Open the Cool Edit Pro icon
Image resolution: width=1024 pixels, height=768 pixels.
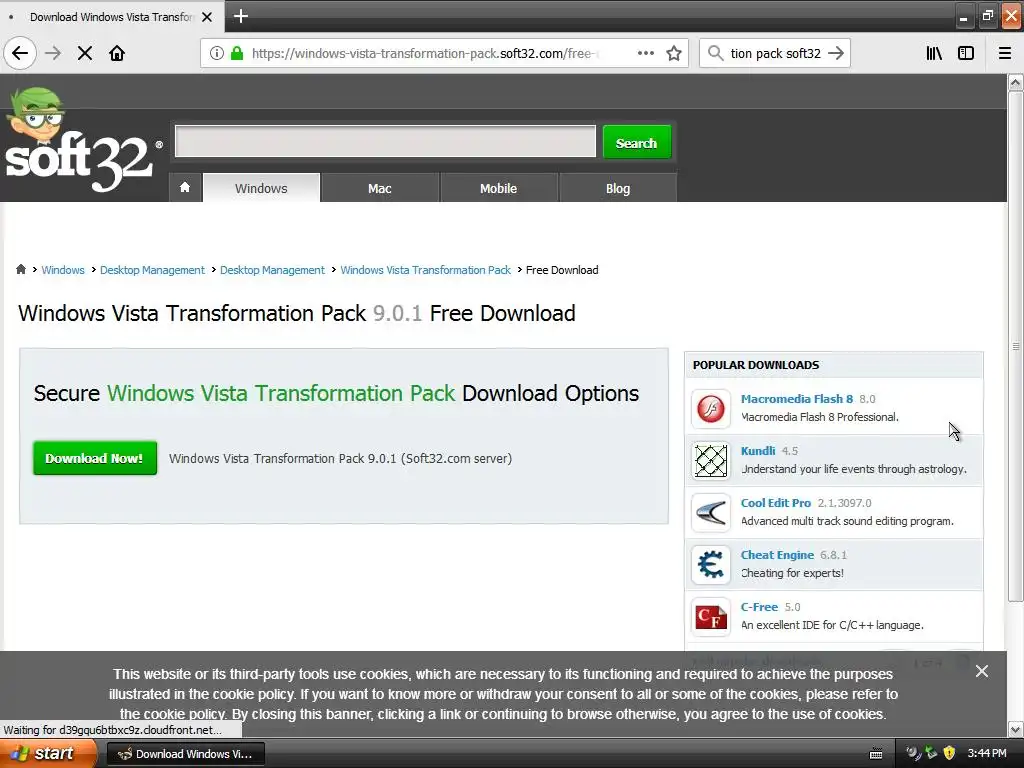click(x=711, y=513)
